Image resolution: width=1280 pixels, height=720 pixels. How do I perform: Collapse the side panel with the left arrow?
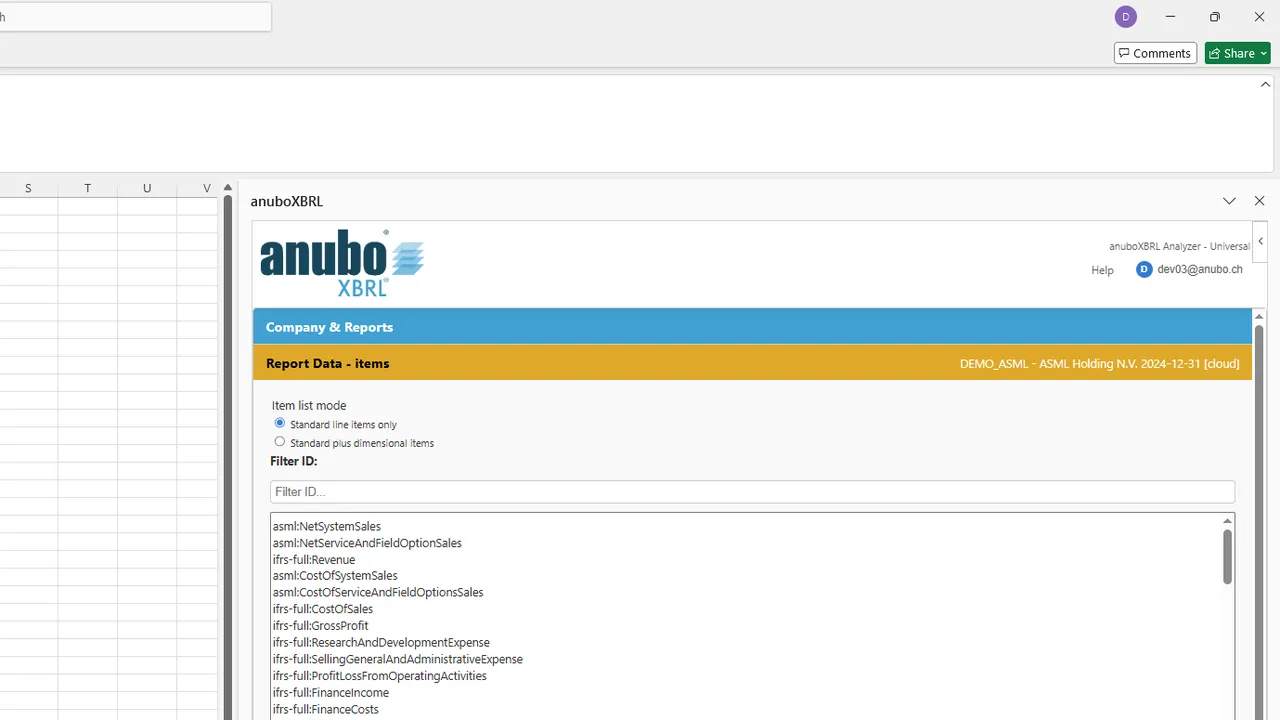pos(1260,242)
